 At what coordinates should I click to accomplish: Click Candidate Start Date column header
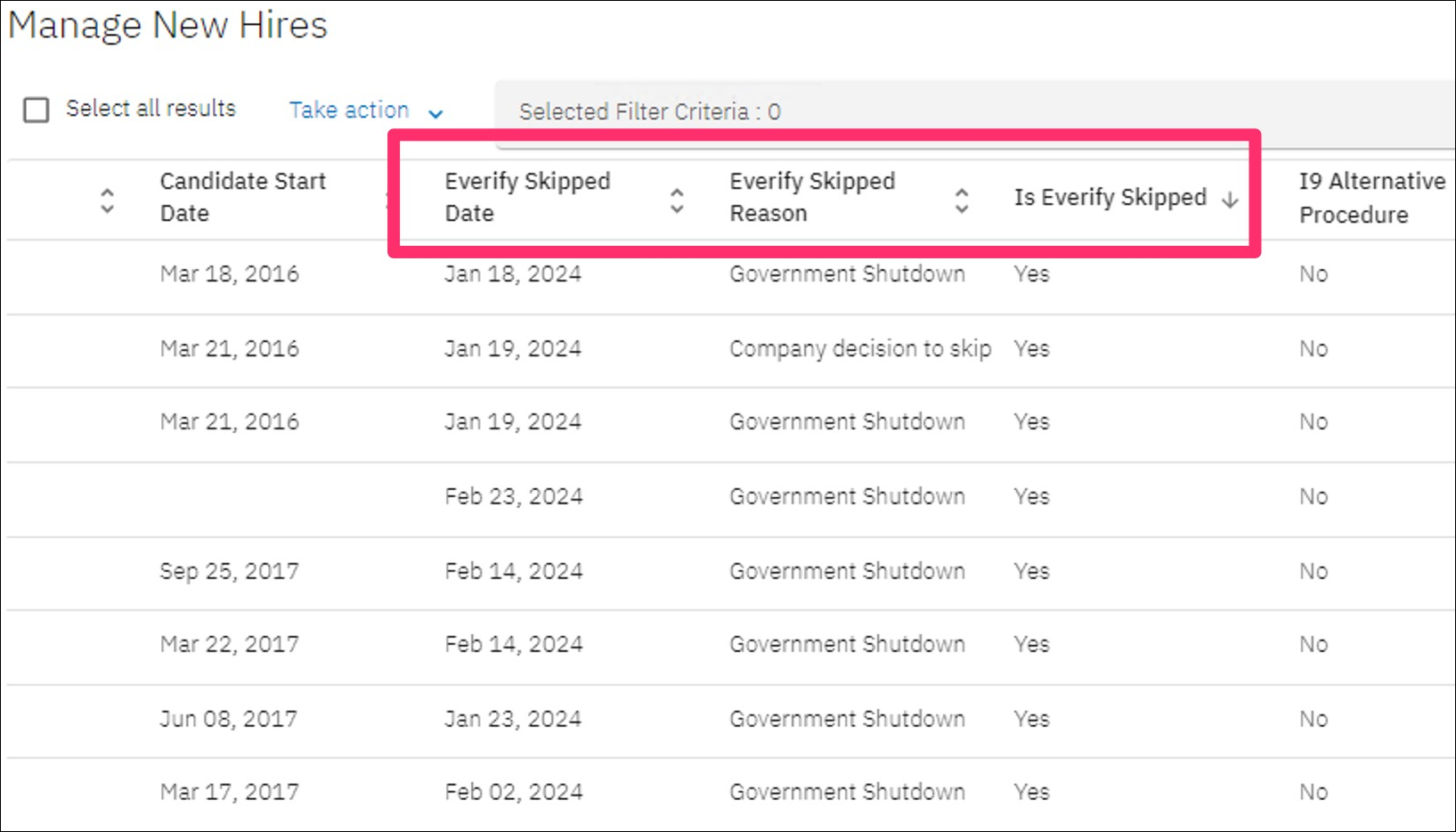coord(243,197)
